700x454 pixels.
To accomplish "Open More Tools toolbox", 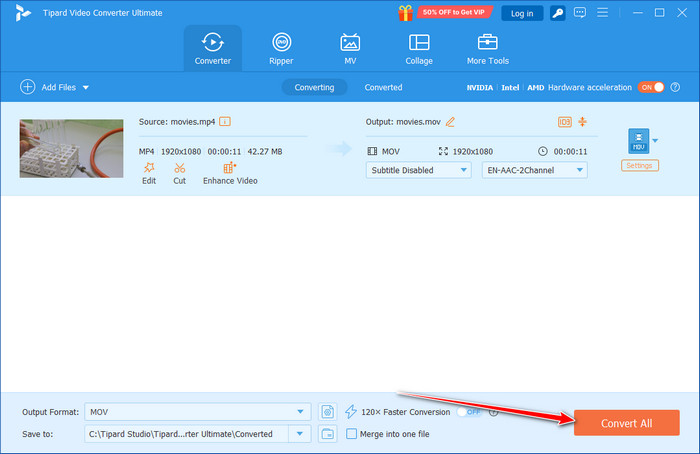I will pos(488,48).
